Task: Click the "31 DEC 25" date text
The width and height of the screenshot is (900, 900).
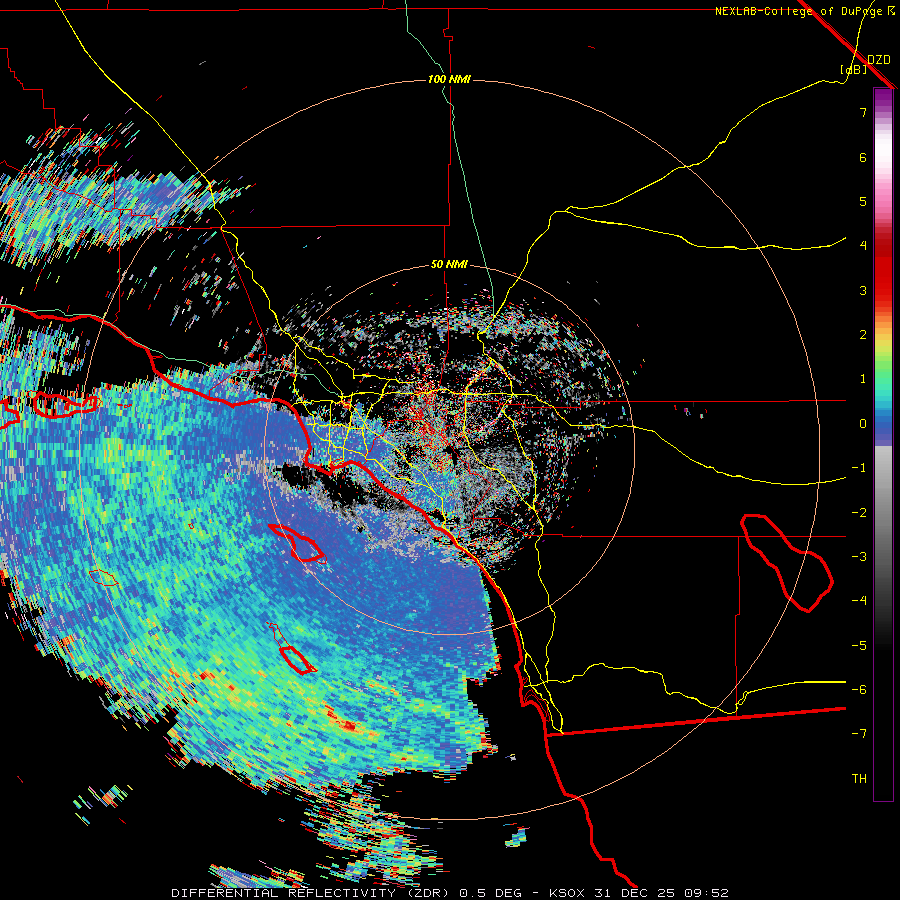Action: [x=634, y=893]
